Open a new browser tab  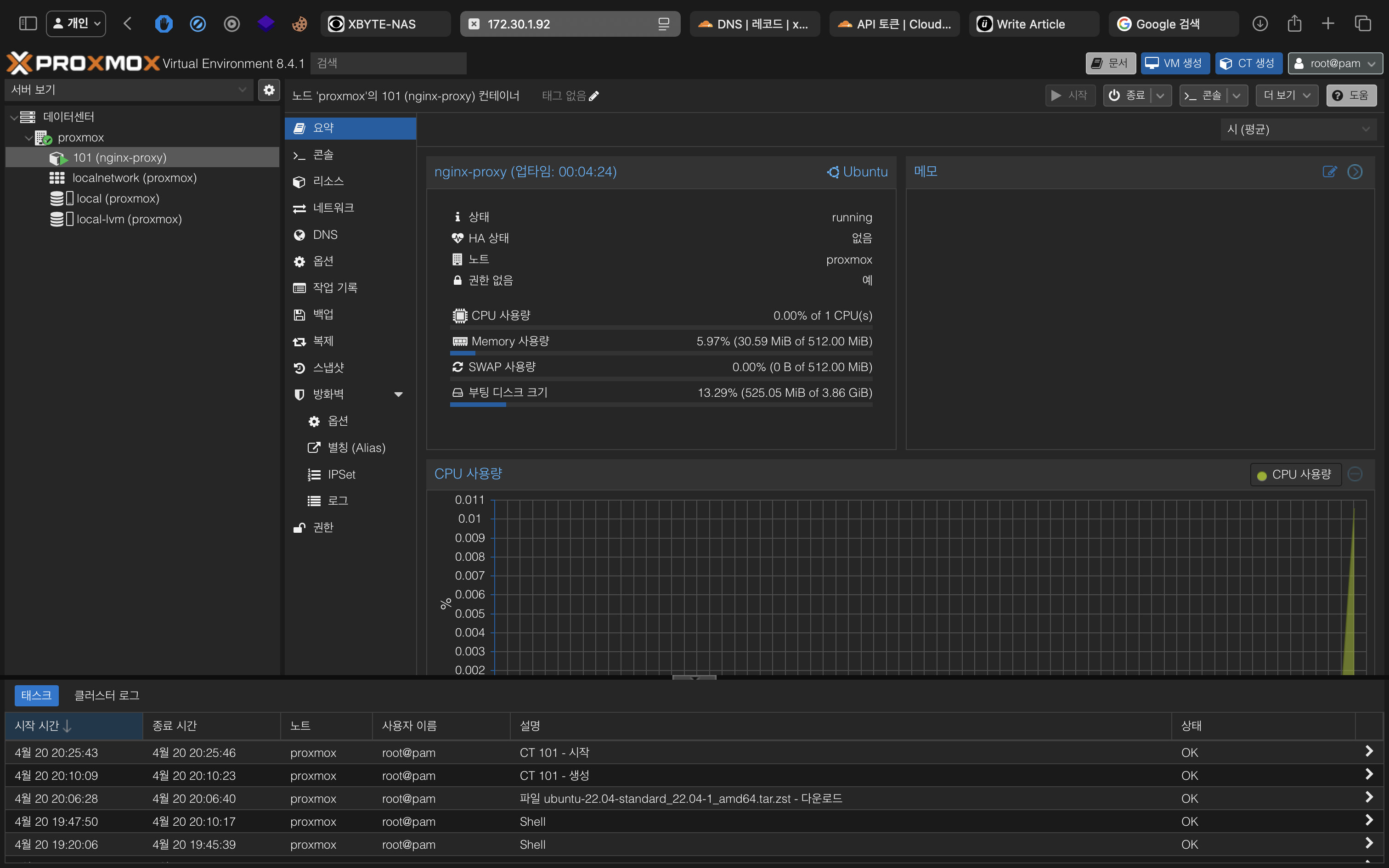point(1328,23)
